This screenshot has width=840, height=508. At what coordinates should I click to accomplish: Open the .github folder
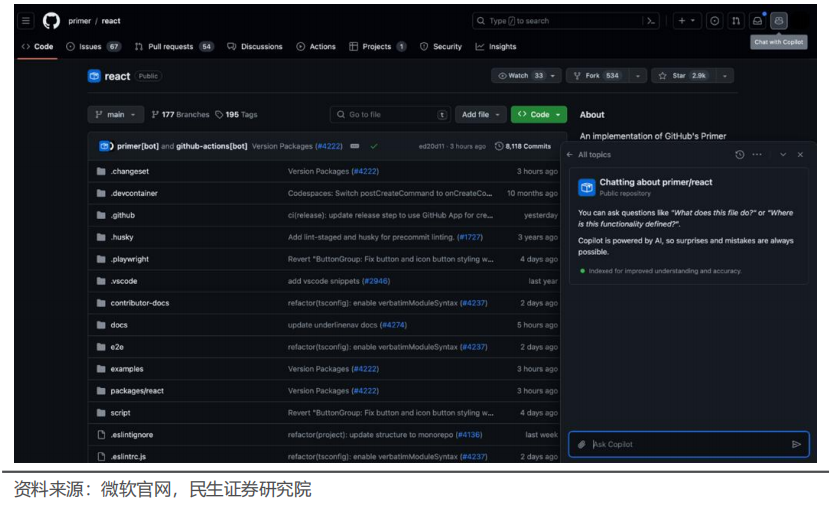click(x=123, y=215)
